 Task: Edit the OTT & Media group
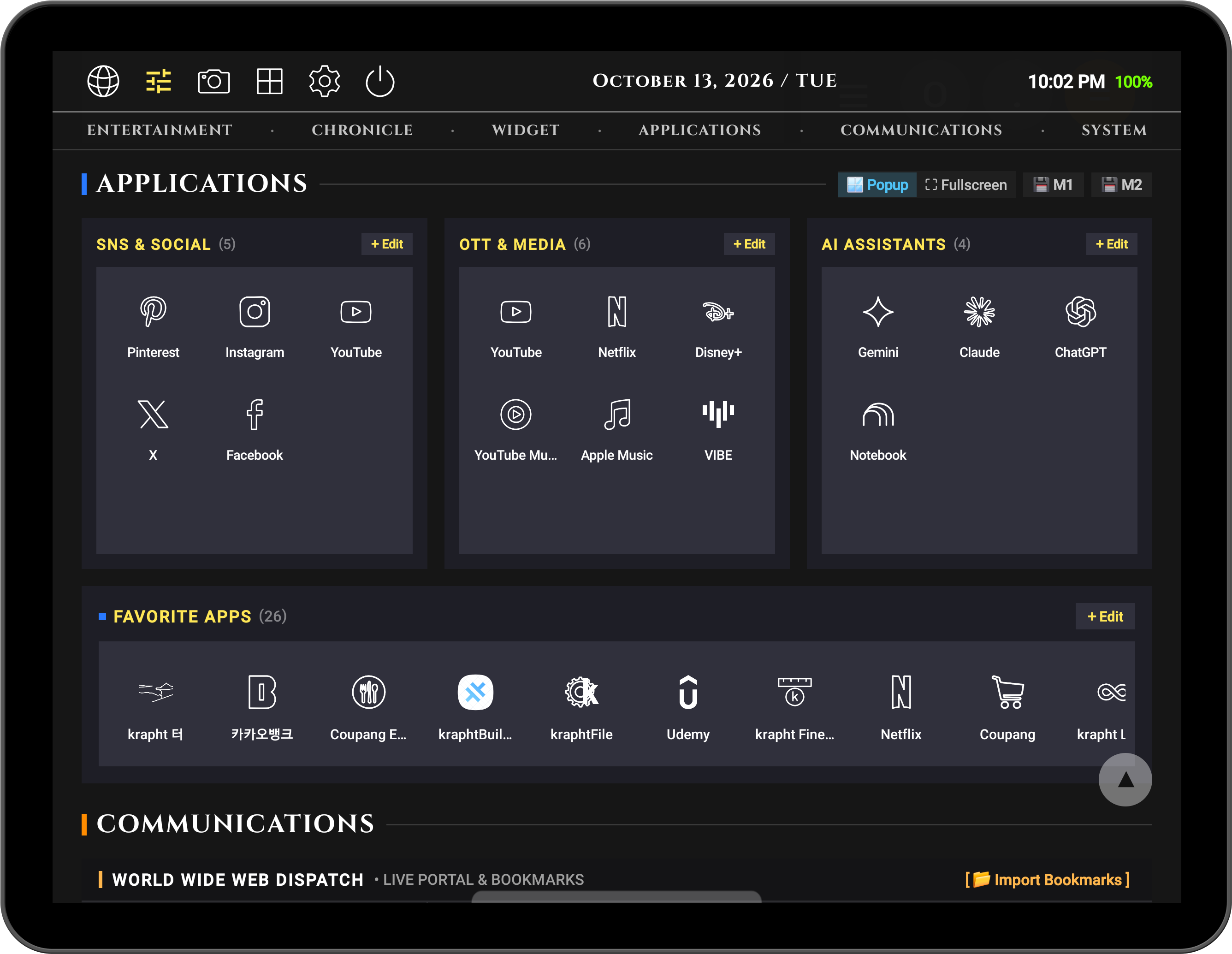coord(749,244)
